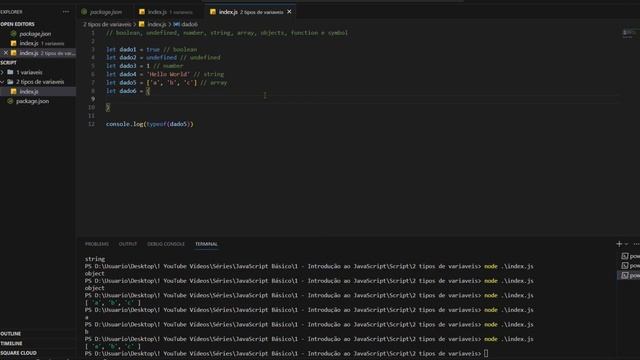640x360 pixels.
Task: Click open-folder icon beside '2 tipos de variaveis'
Action: tap(10, 82)
